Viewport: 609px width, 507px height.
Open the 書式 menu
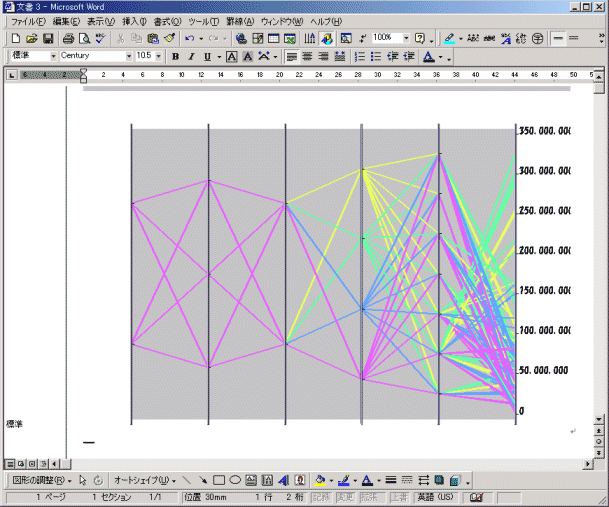167,21
